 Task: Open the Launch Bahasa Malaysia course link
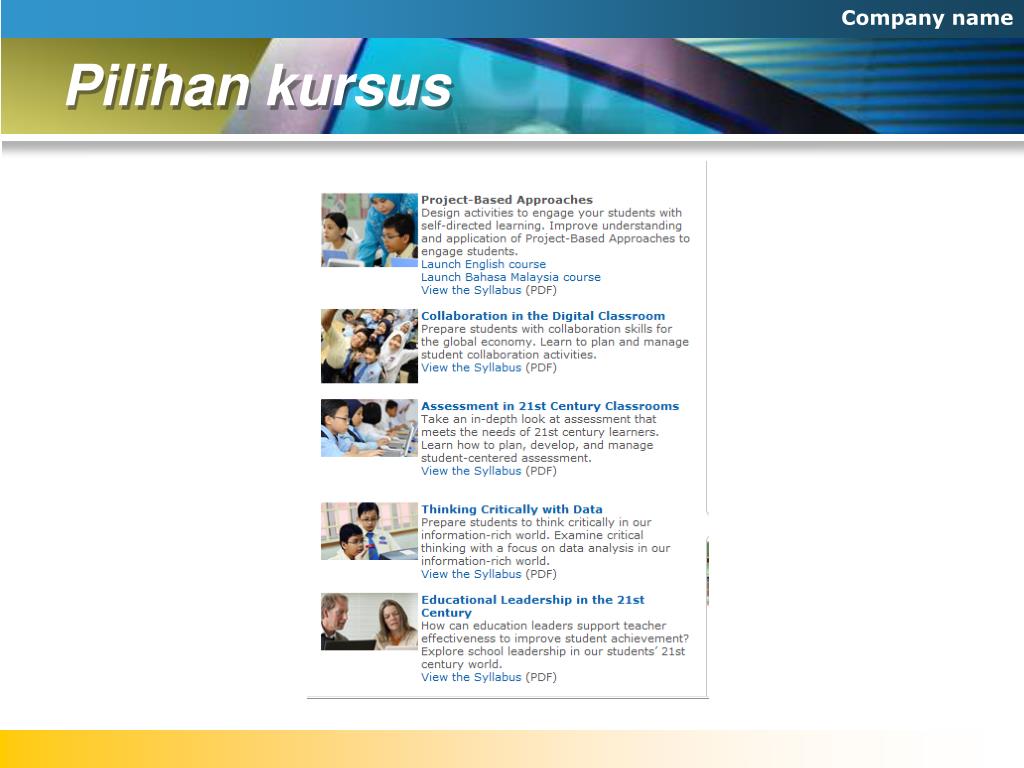511,277
